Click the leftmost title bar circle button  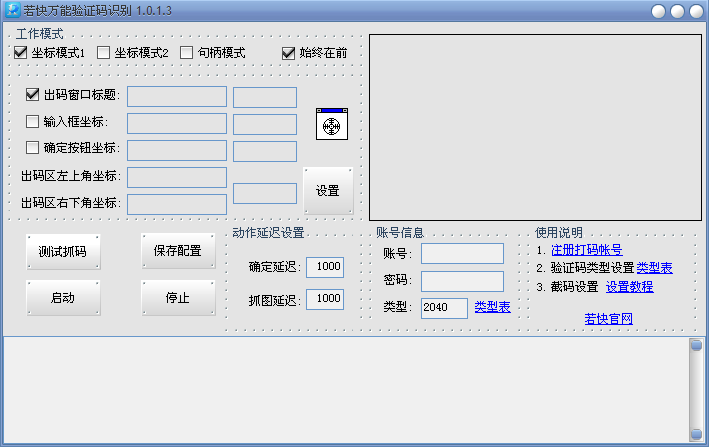pos(658,11)
